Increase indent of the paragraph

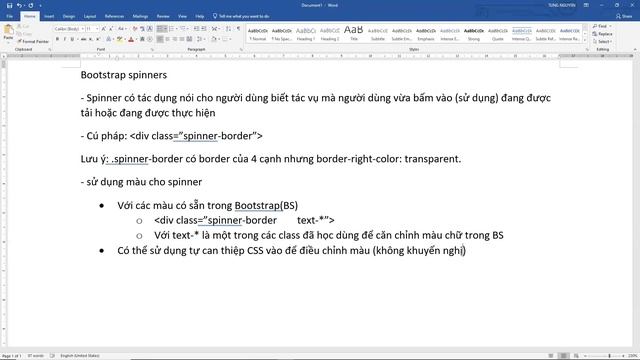pyautogui.click(x=204, y=29)
